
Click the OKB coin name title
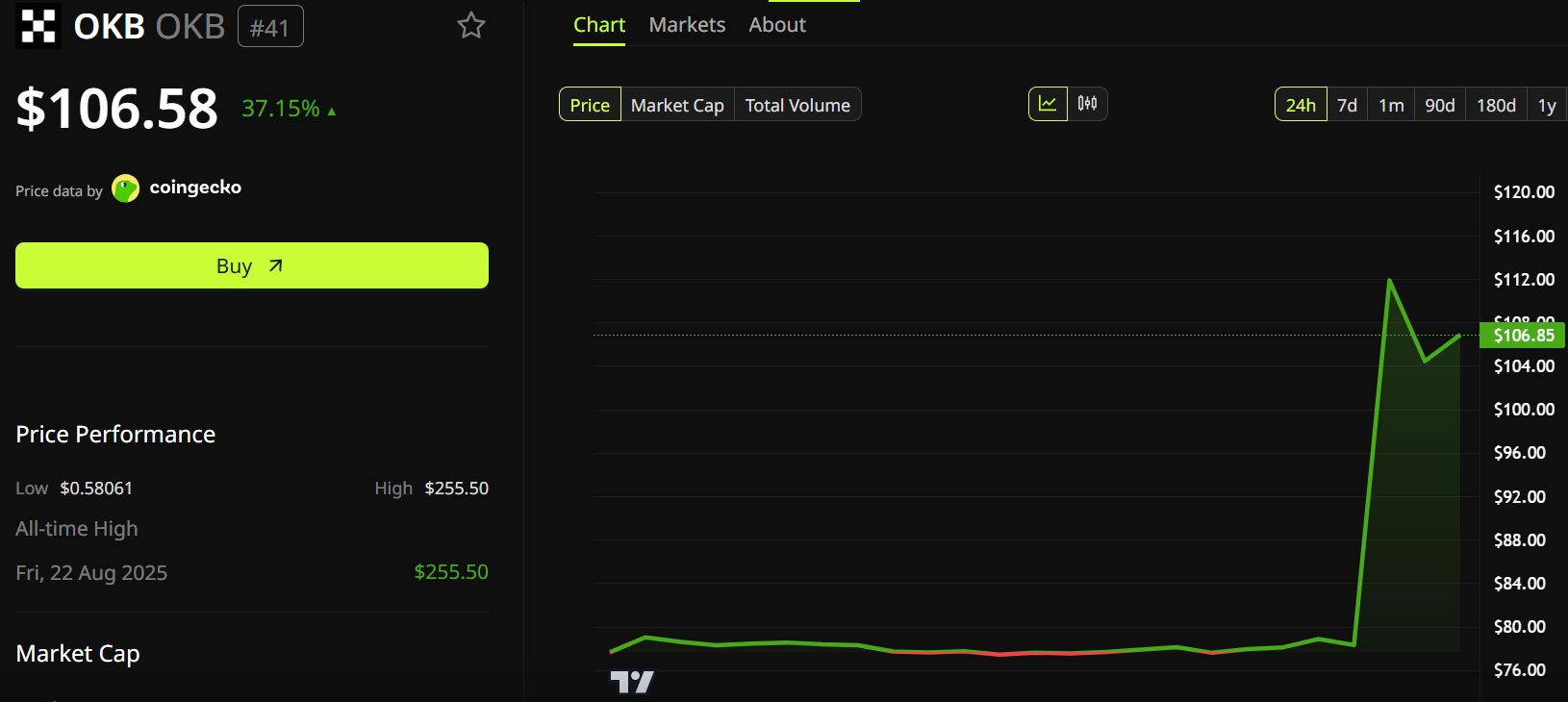coord(110,27)
